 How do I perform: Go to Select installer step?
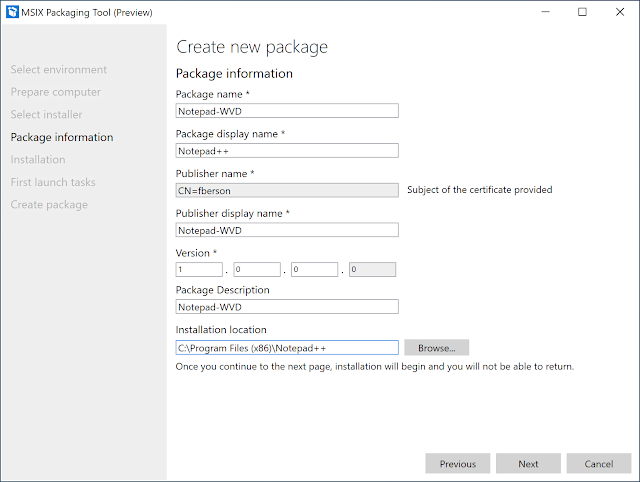click(46, 115)
